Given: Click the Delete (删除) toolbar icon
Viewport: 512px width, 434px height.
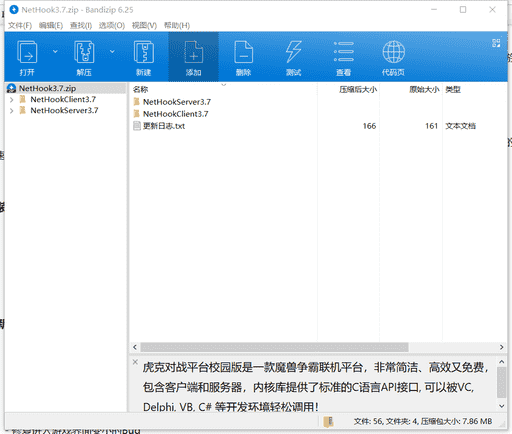Looking at the screenshot, I should [244, 52].
